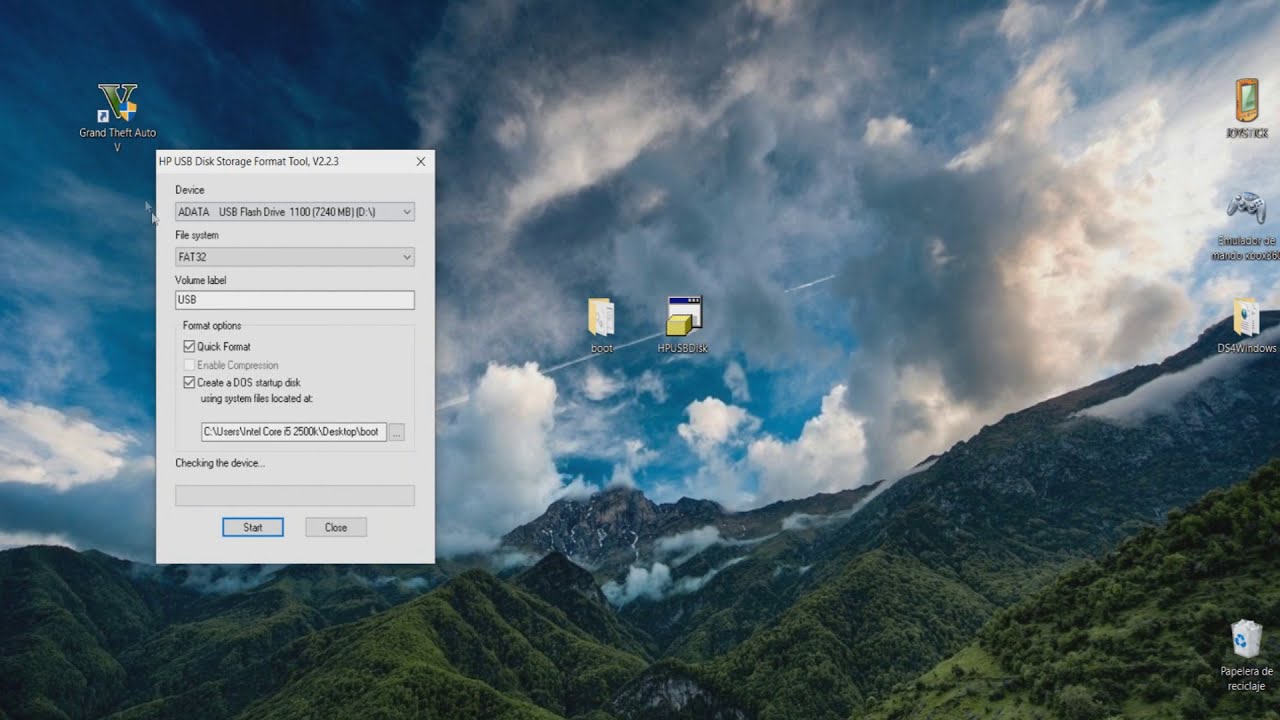
Task: Expand the File system FAT32 dropdown
Action: click(x=294, y=257)
